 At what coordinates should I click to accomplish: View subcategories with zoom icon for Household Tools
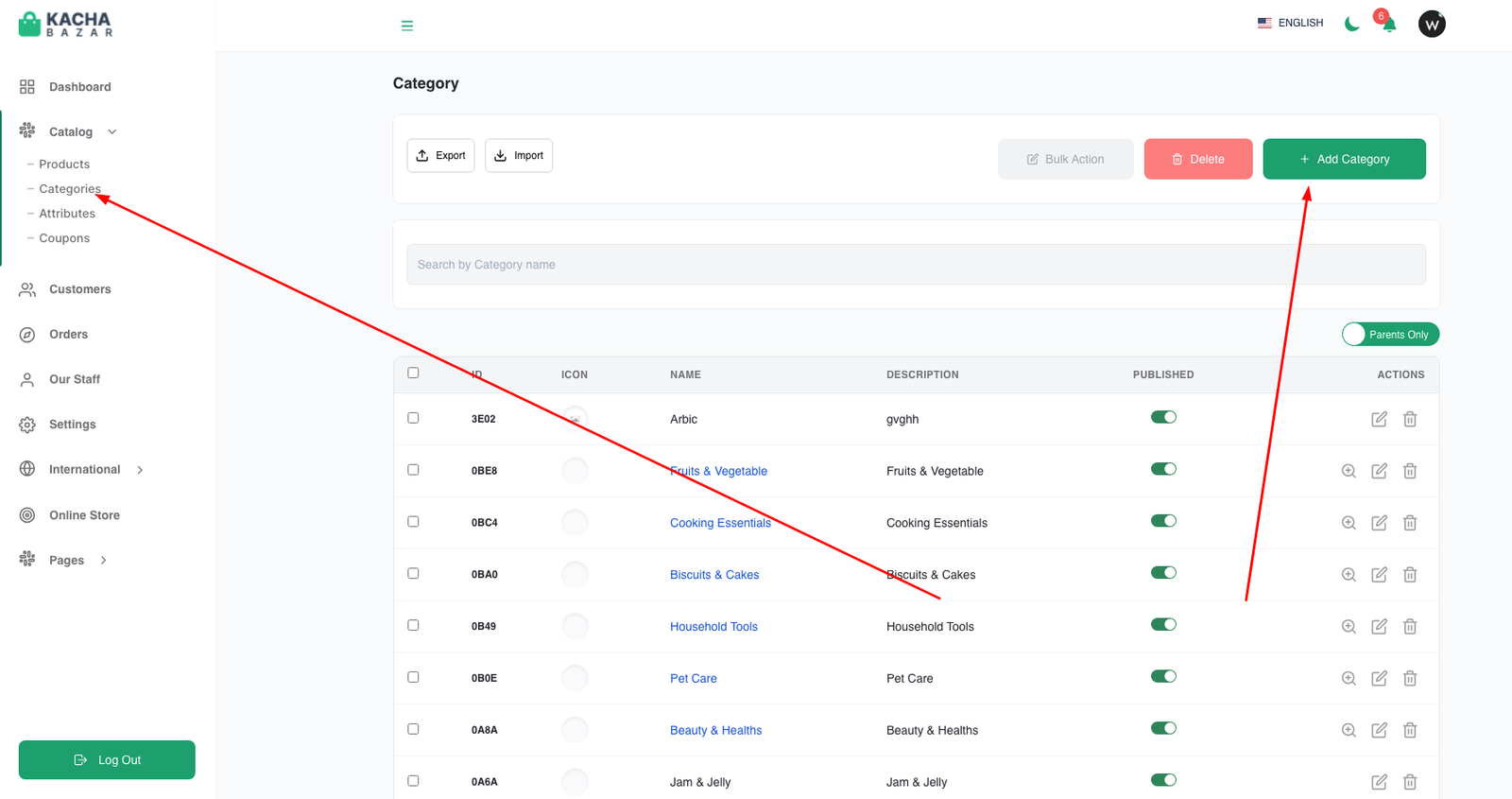1349,626
